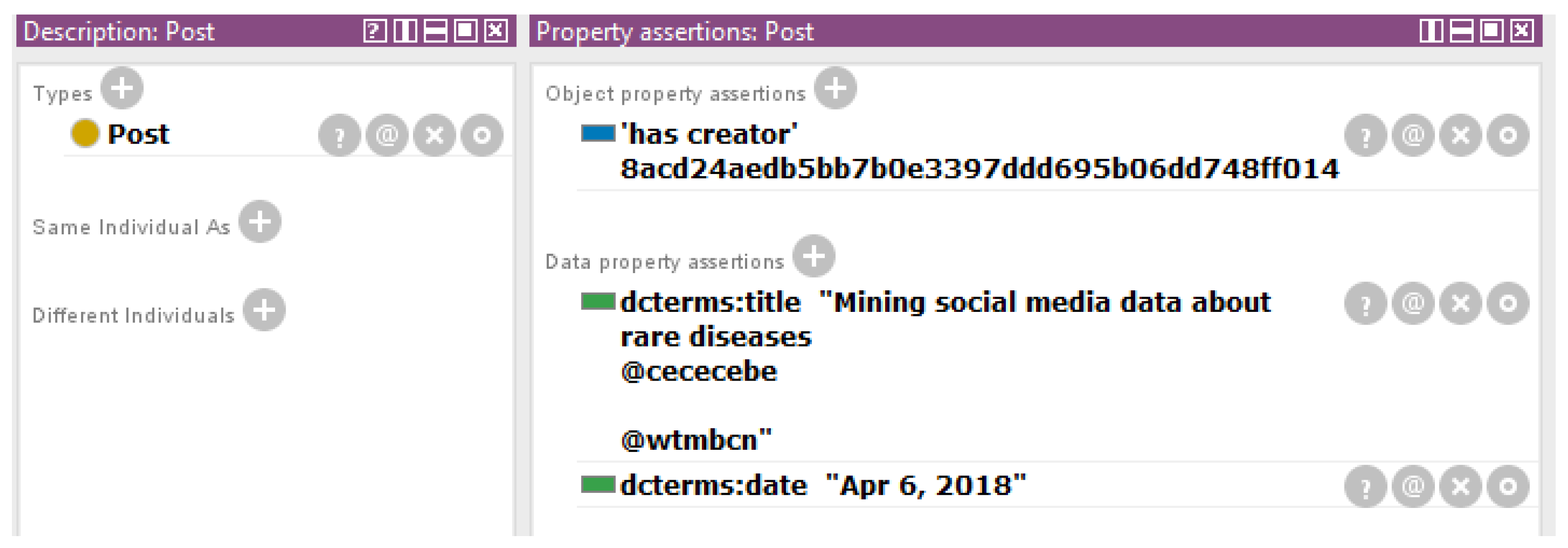Image resolution: width=1568 pixels, height=548 pixels.
Task: Open annotations for Post type
Action: pyautogui.click(x=387, y=135)
